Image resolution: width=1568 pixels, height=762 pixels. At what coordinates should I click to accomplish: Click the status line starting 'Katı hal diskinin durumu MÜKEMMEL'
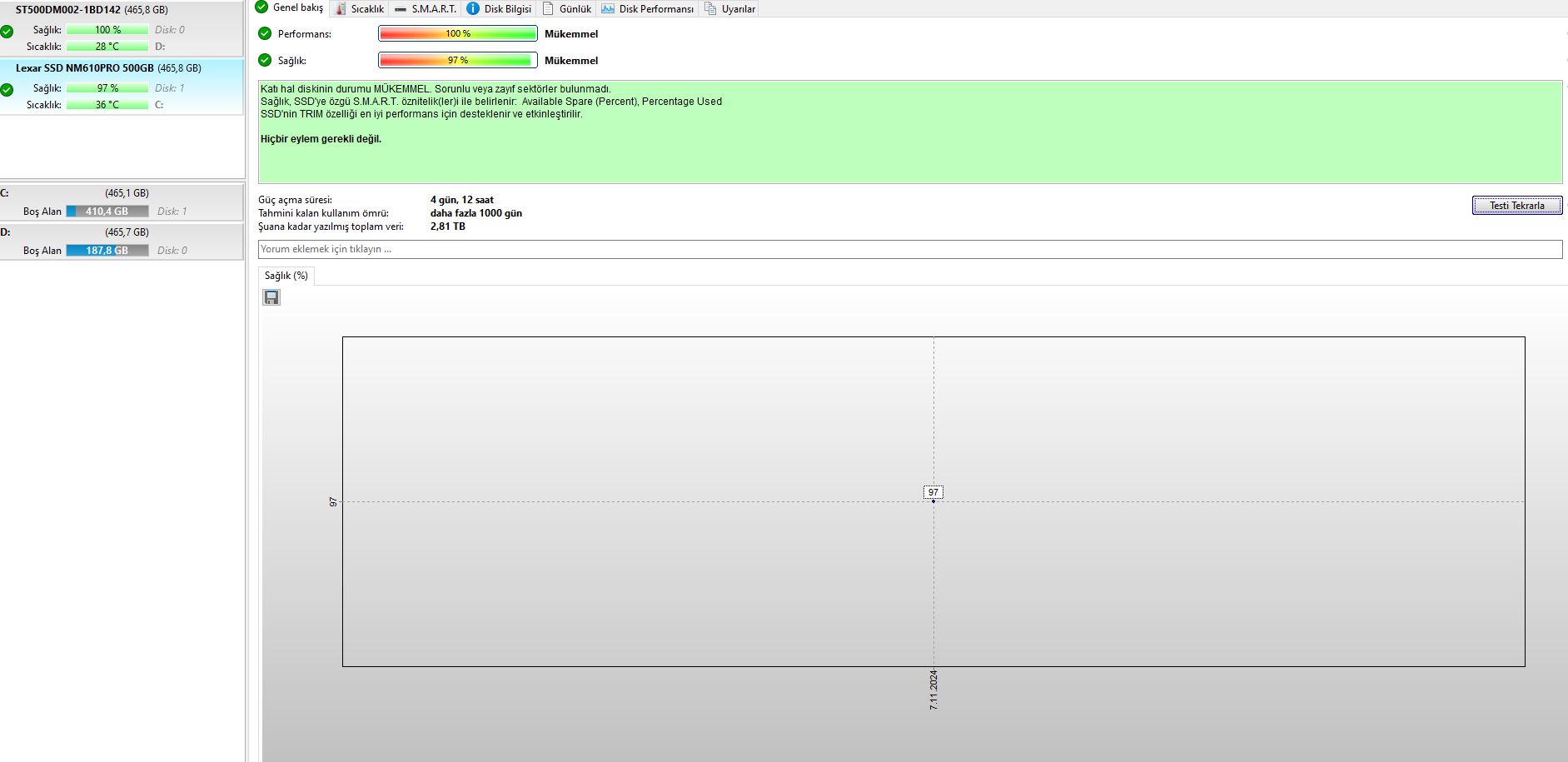[x=436, y=89]
